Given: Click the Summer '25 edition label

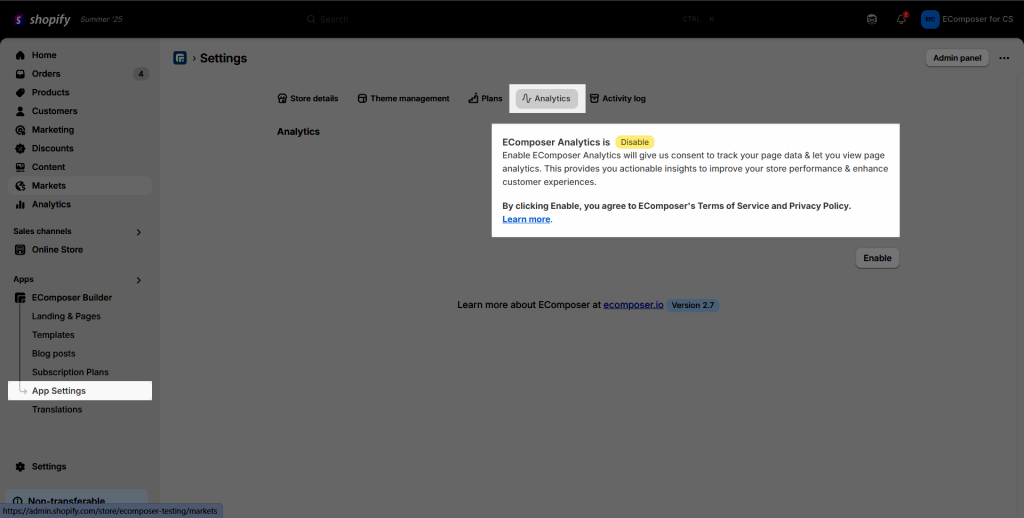Looking at the screenshot, I should pyautogui.click(x=101, y=20).
